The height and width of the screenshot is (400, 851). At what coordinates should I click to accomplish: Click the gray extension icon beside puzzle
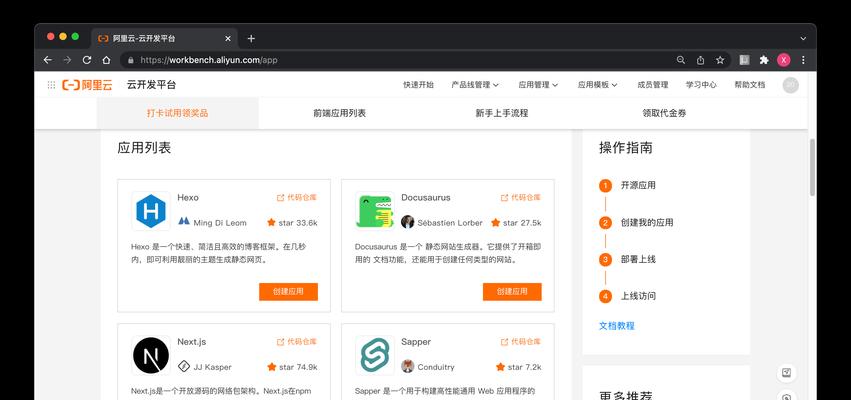[745, 60]
